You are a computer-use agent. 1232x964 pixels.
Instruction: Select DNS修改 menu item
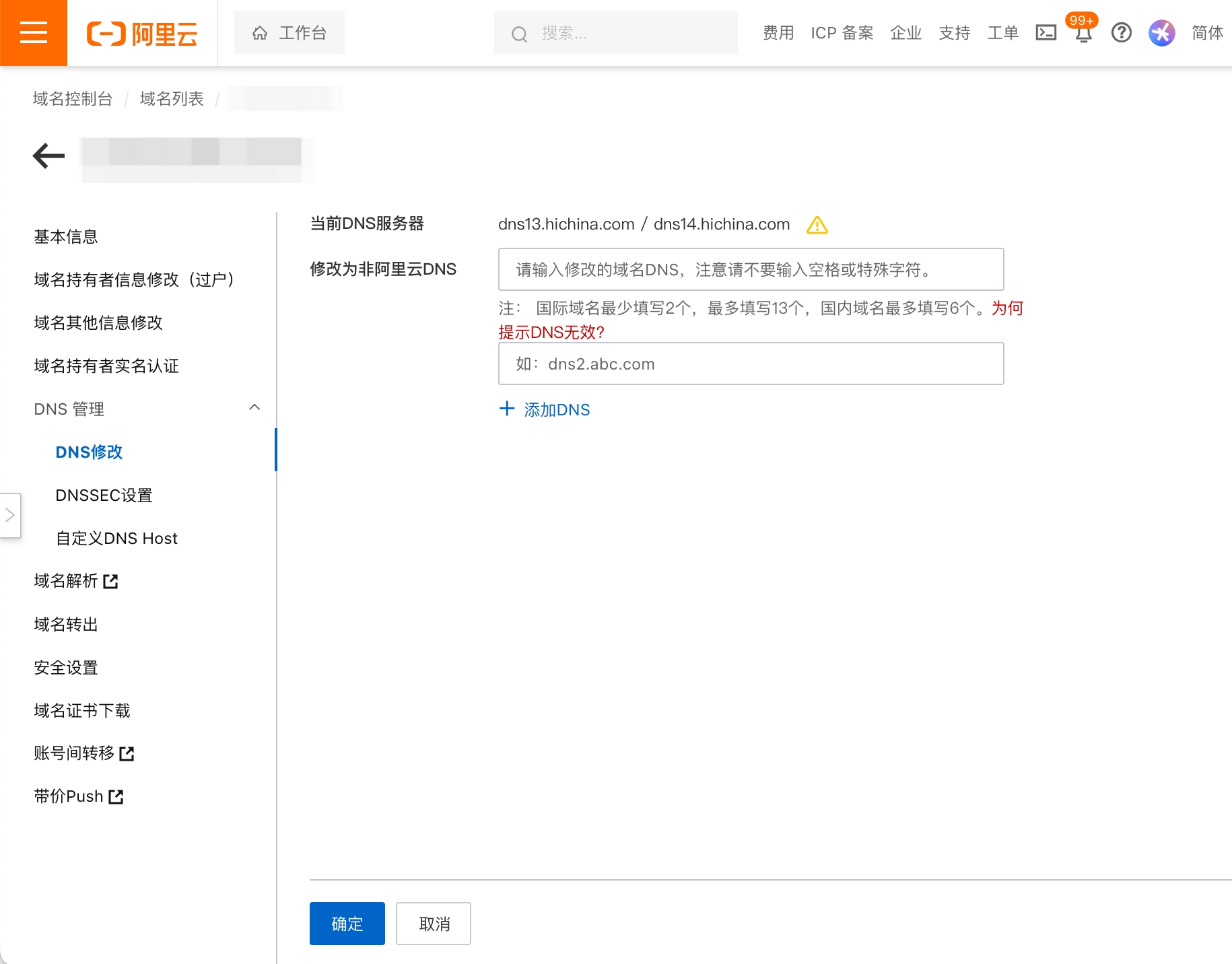click(x=89, y=452)
